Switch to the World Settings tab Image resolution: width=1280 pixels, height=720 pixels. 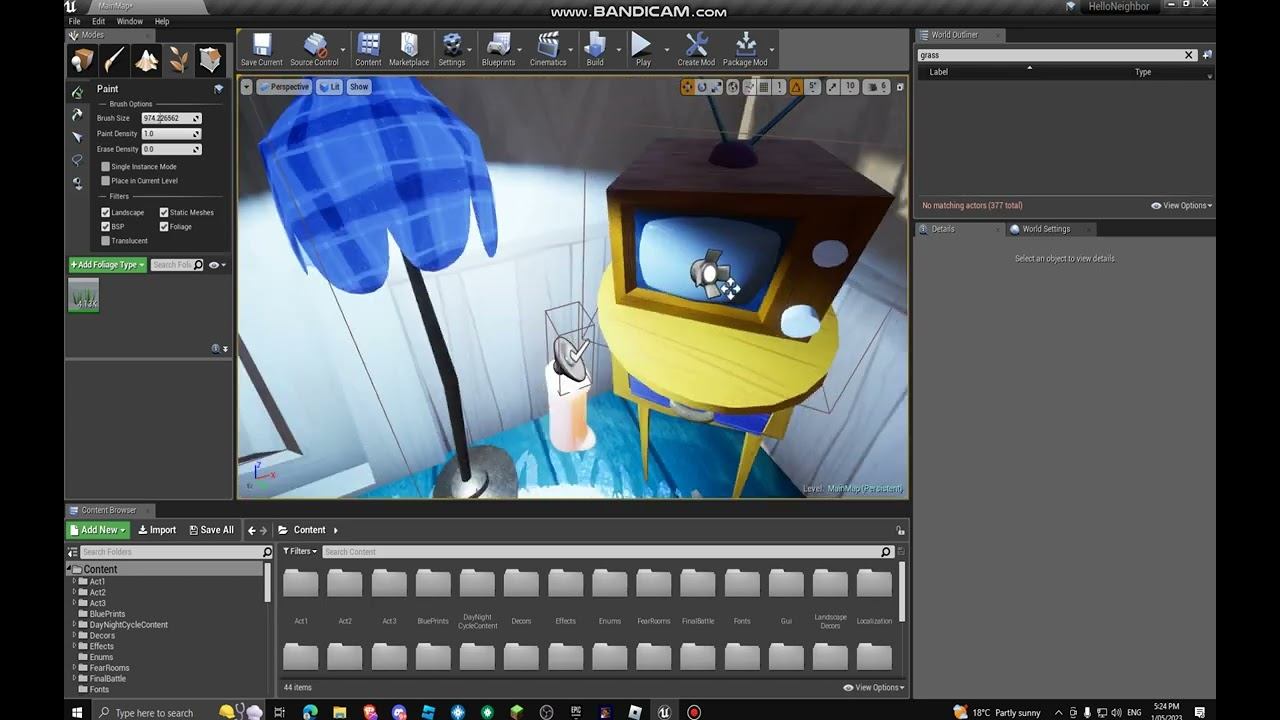coord(1046,229)
